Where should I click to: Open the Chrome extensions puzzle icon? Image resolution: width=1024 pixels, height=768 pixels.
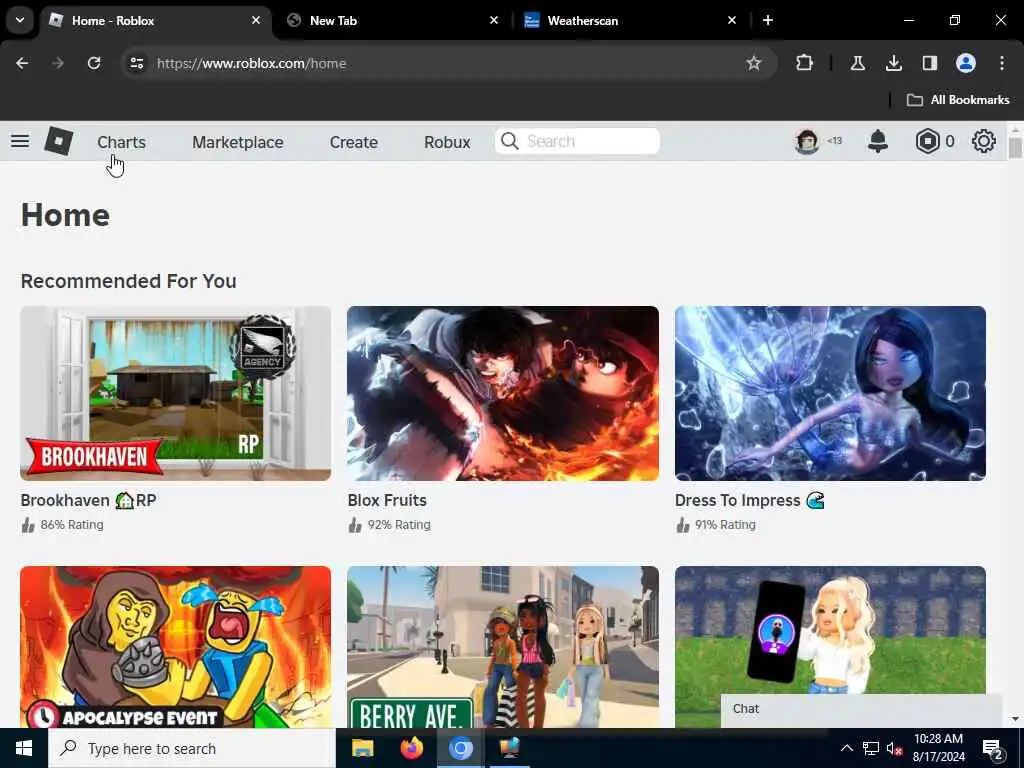pyautogui.click(x=805, y=63)
